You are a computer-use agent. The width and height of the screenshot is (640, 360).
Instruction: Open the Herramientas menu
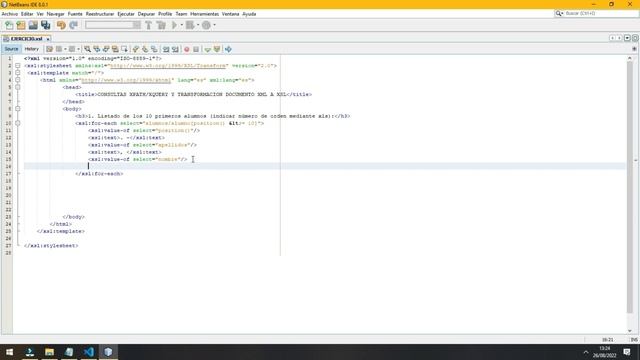pos(204,14)
